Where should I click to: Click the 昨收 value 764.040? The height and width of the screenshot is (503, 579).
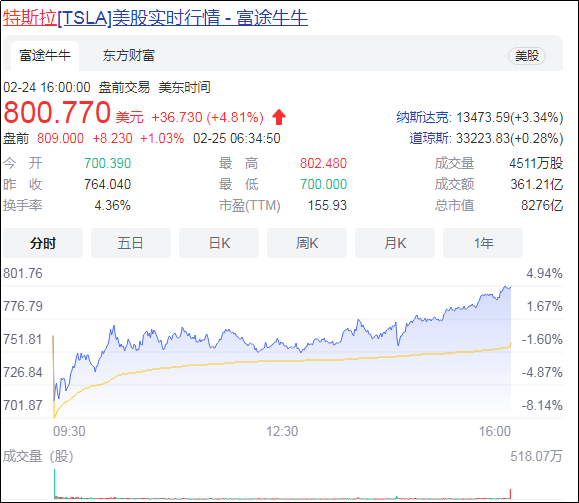click(x=107, y=184)
